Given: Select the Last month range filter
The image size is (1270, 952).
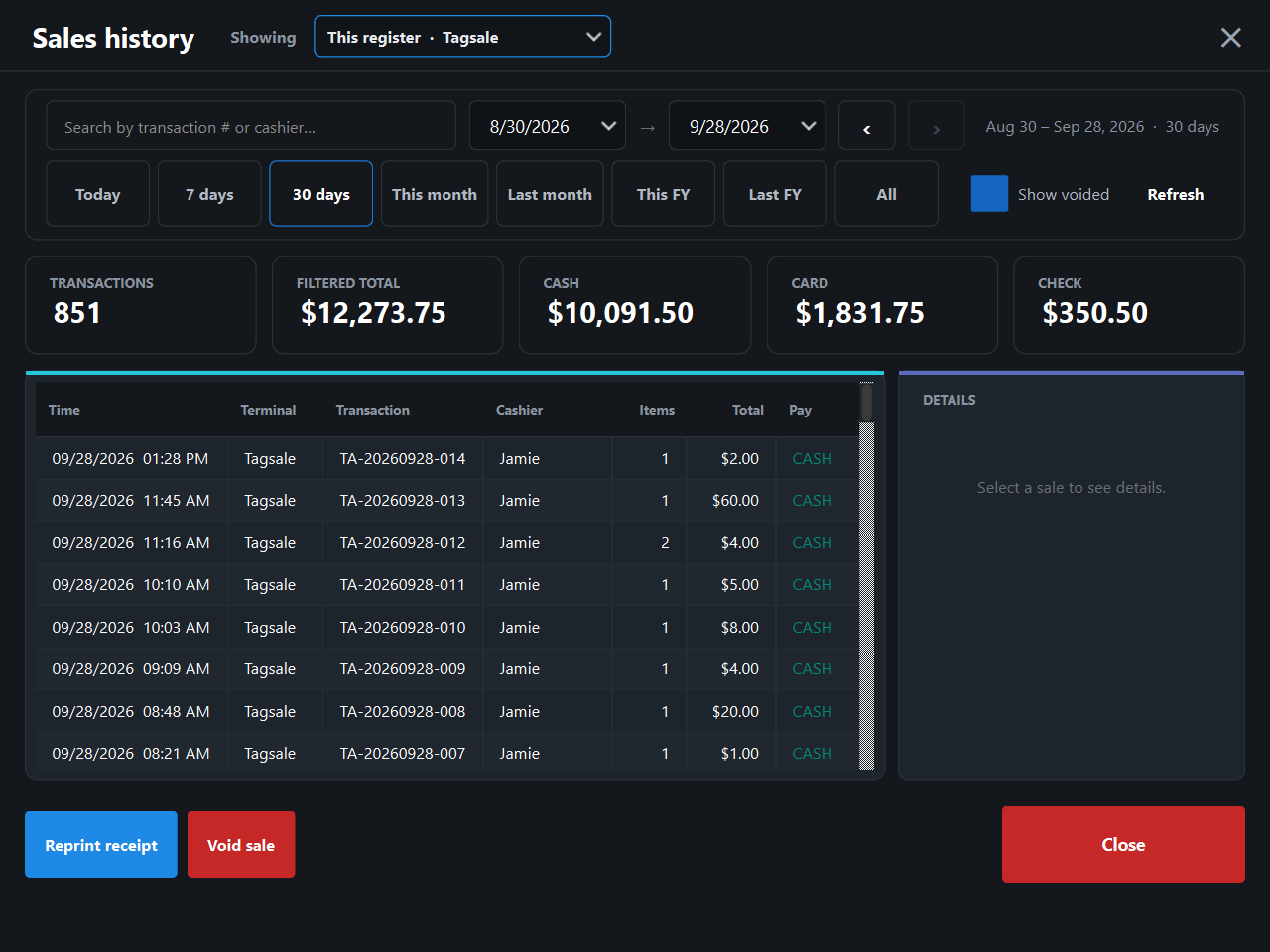Looking at the screenshot, I should [x=550, y=193].
